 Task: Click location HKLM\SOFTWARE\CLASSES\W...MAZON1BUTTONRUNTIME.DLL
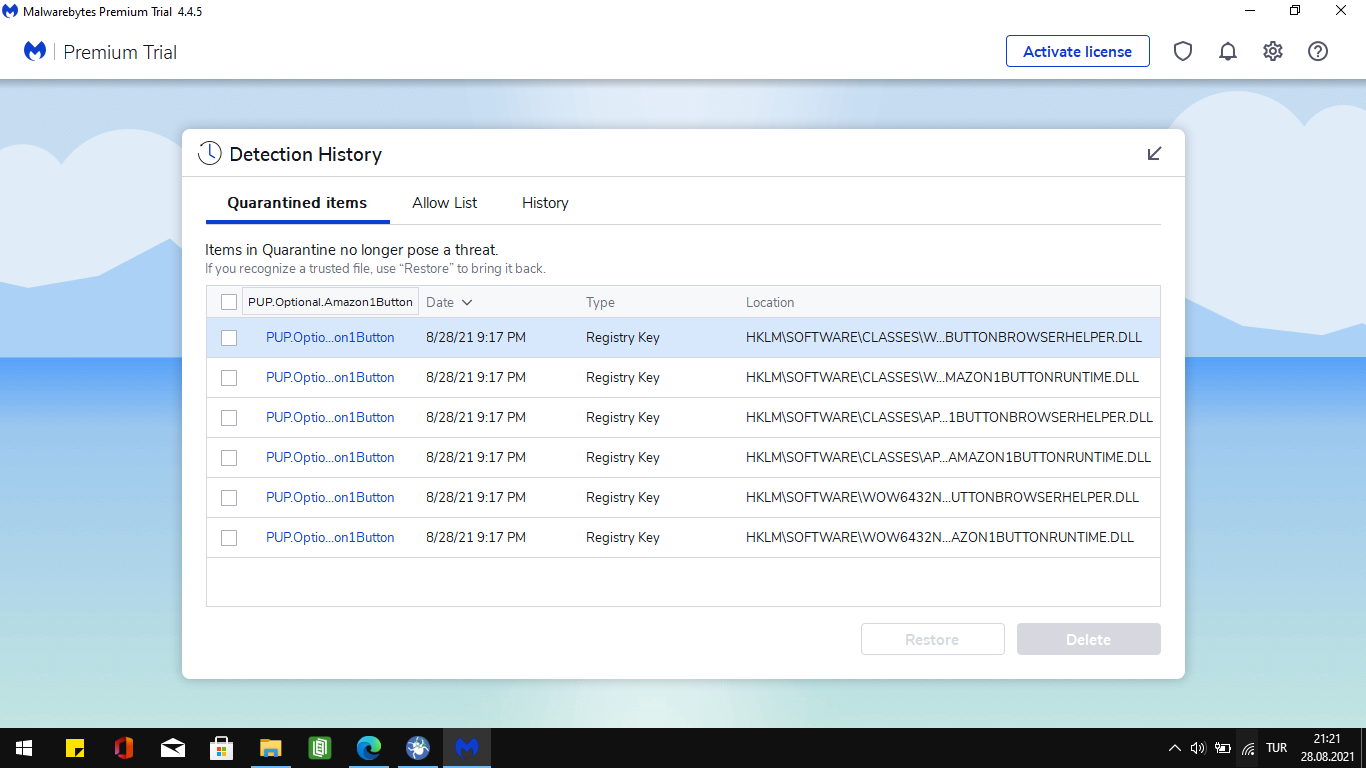click(942, 378)
